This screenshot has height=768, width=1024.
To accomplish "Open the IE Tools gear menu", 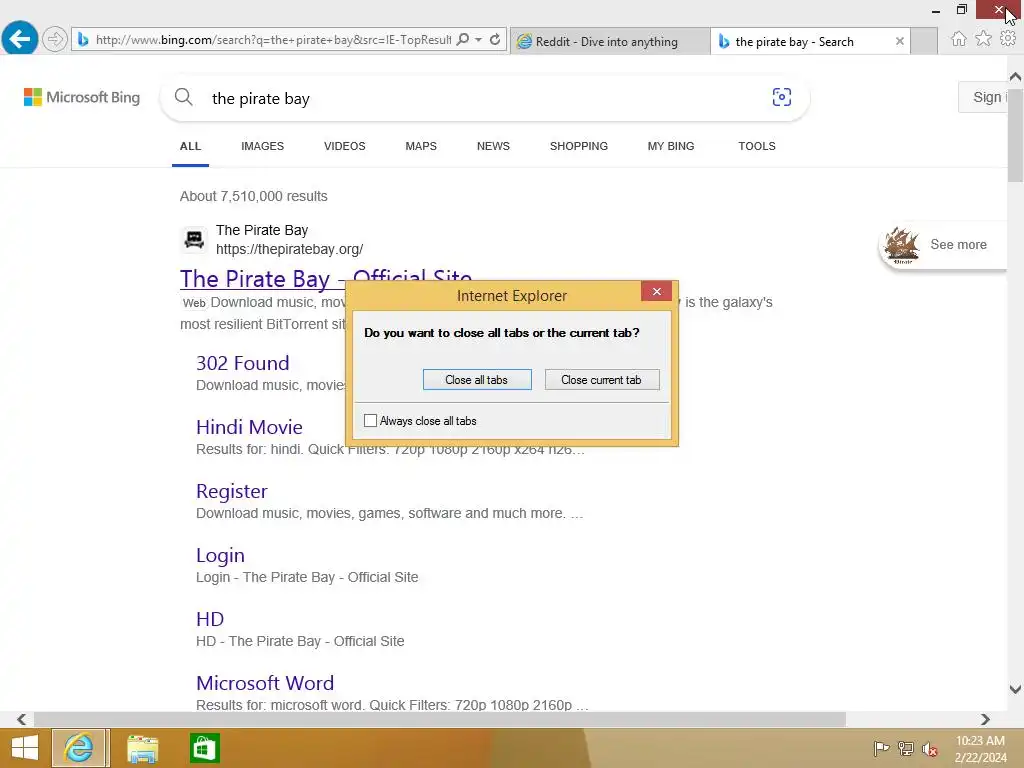I will tap(1008, 39).
